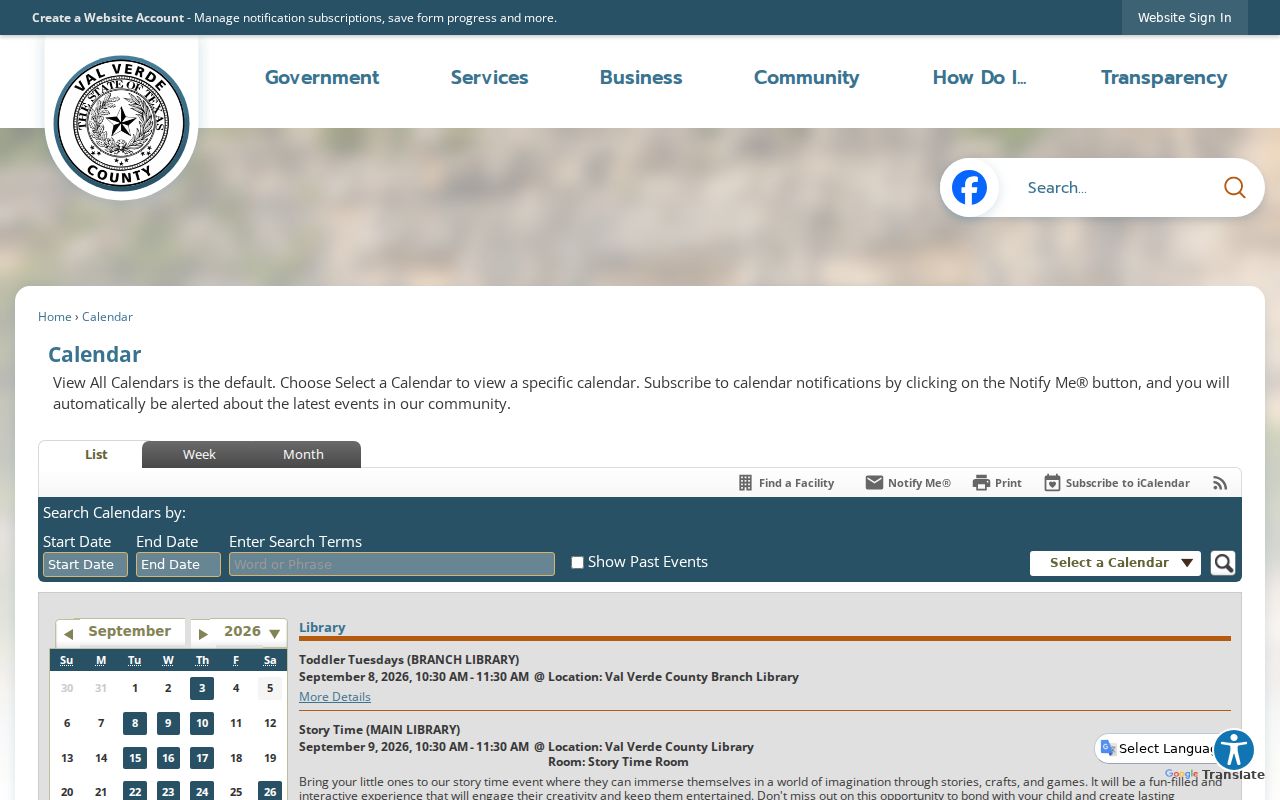Viewport: 1280px width, 800px height.
Task: Open the Government menu
Action: (322, 77)
